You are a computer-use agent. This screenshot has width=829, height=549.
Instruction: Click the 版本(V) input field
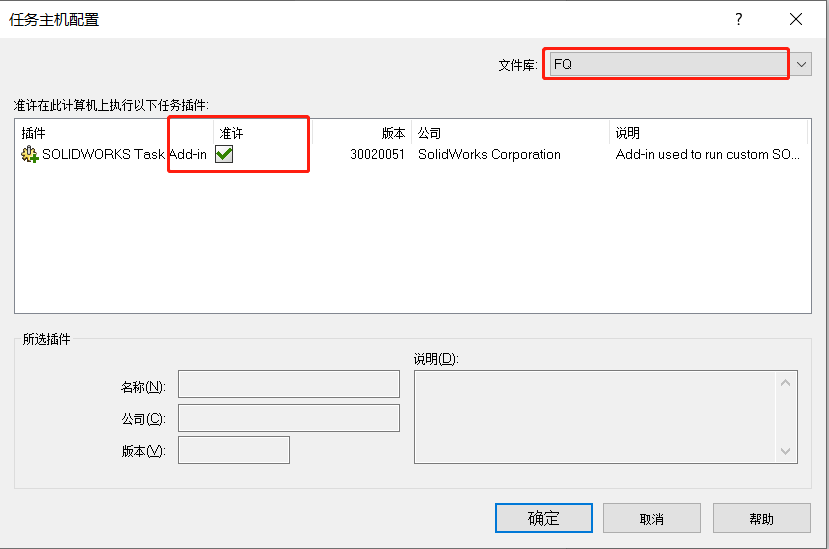[x=234, y=450]
